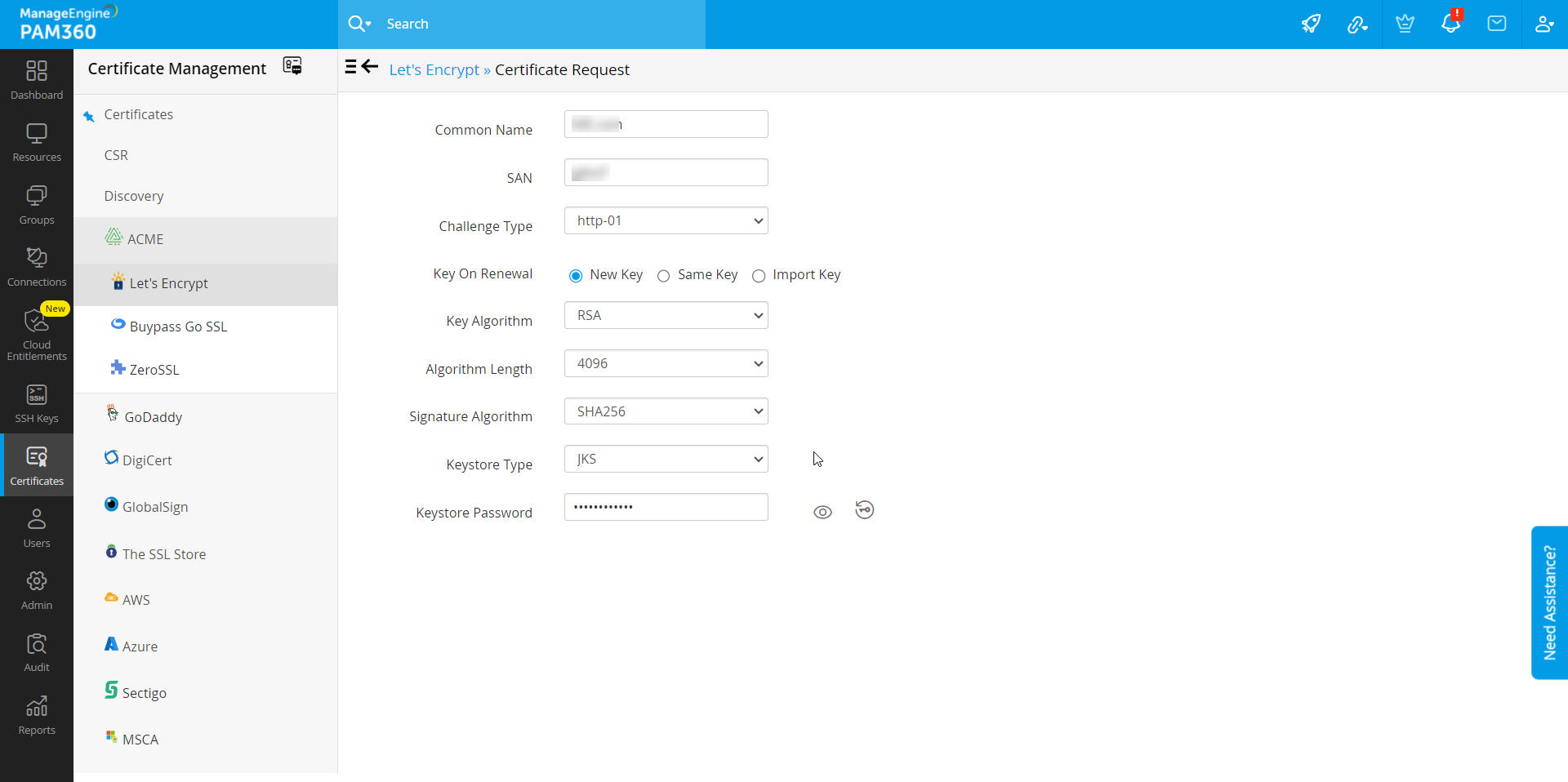Open the DigiCert menu item
This screenshot has width=1568, height=782.
(147, 460)
